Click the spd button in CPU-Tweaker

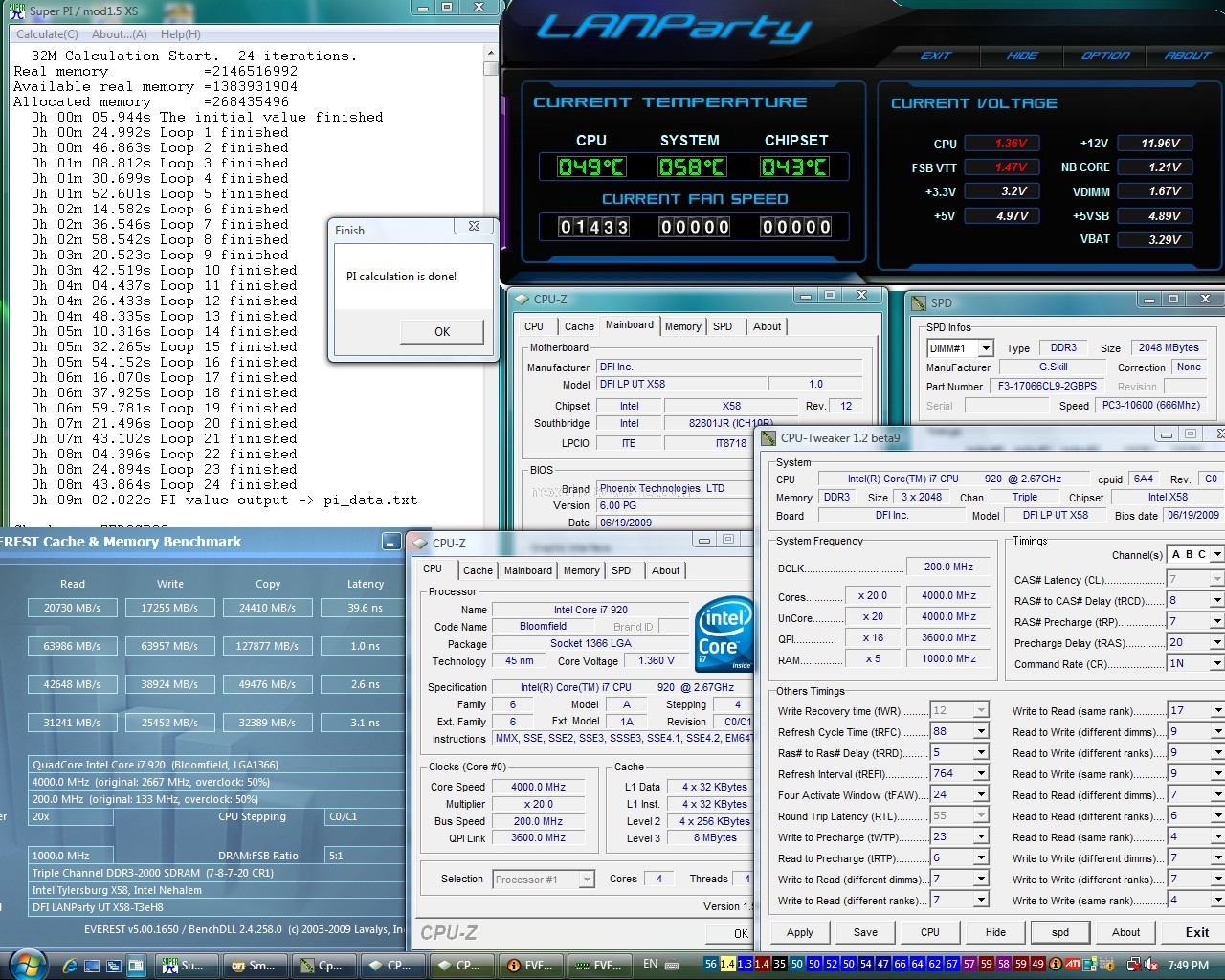[x=1060, y=932]
